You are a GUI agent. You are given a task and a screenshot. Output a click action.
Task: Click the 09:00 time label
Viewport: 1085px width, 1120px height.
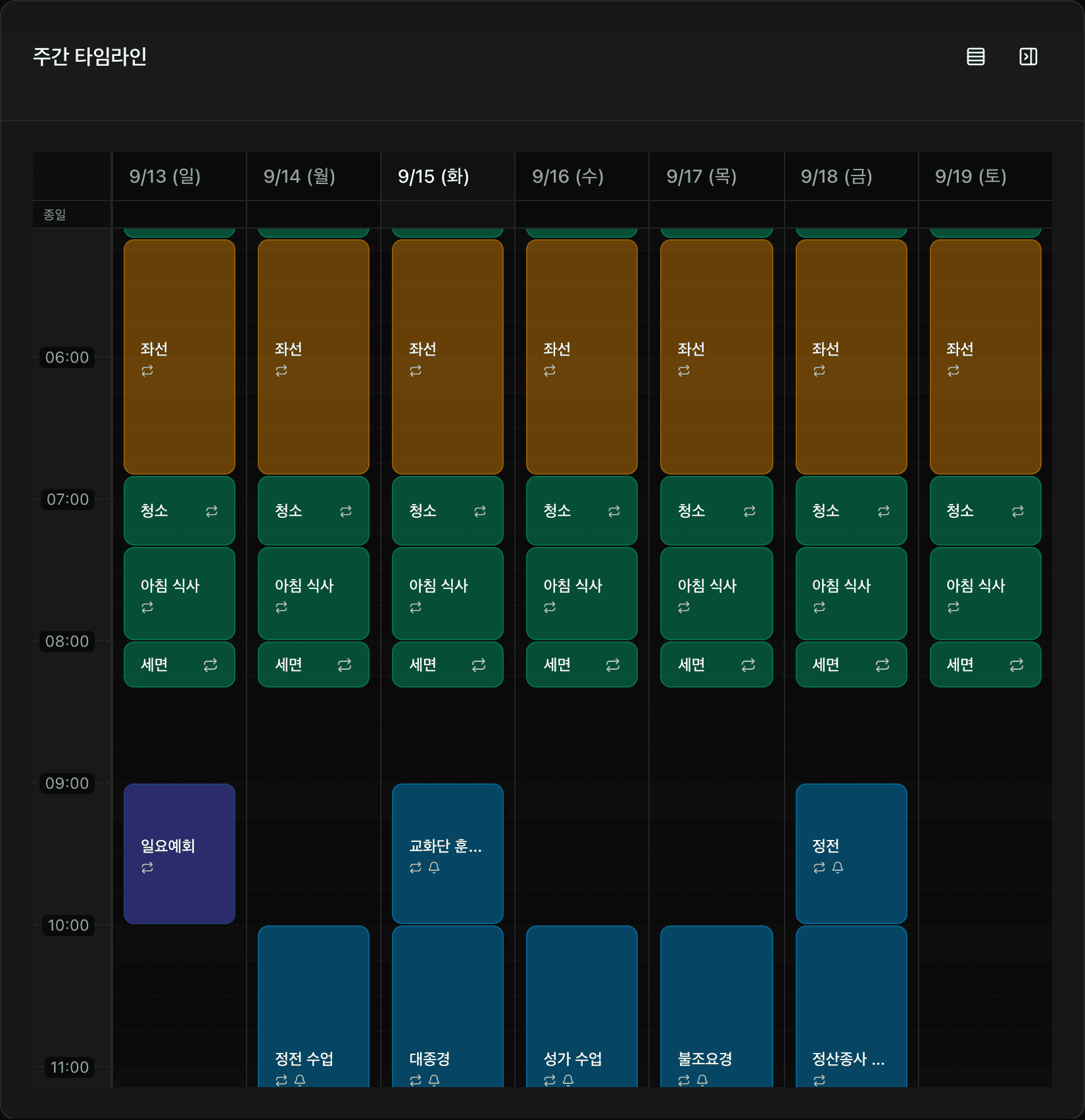point(67,783)
